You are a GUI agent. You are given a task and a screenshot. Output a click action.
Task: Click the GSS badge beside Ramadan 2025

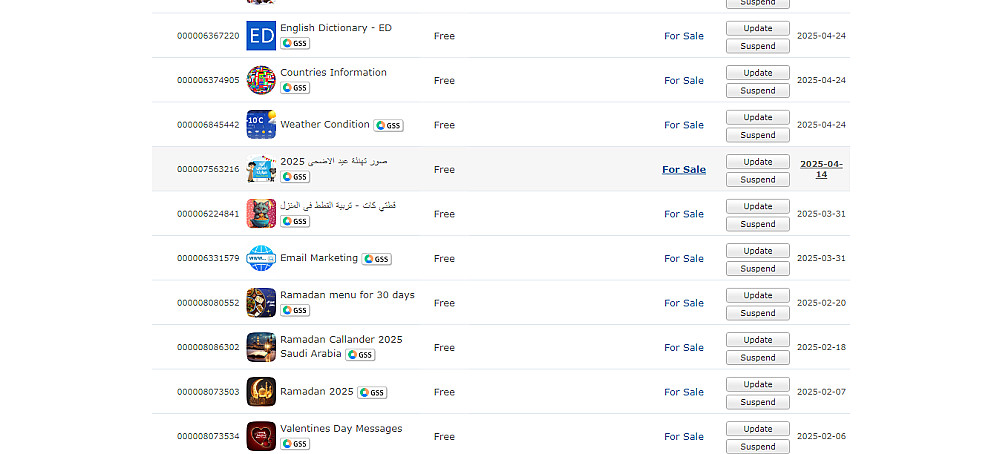click(x=372, y=393)
